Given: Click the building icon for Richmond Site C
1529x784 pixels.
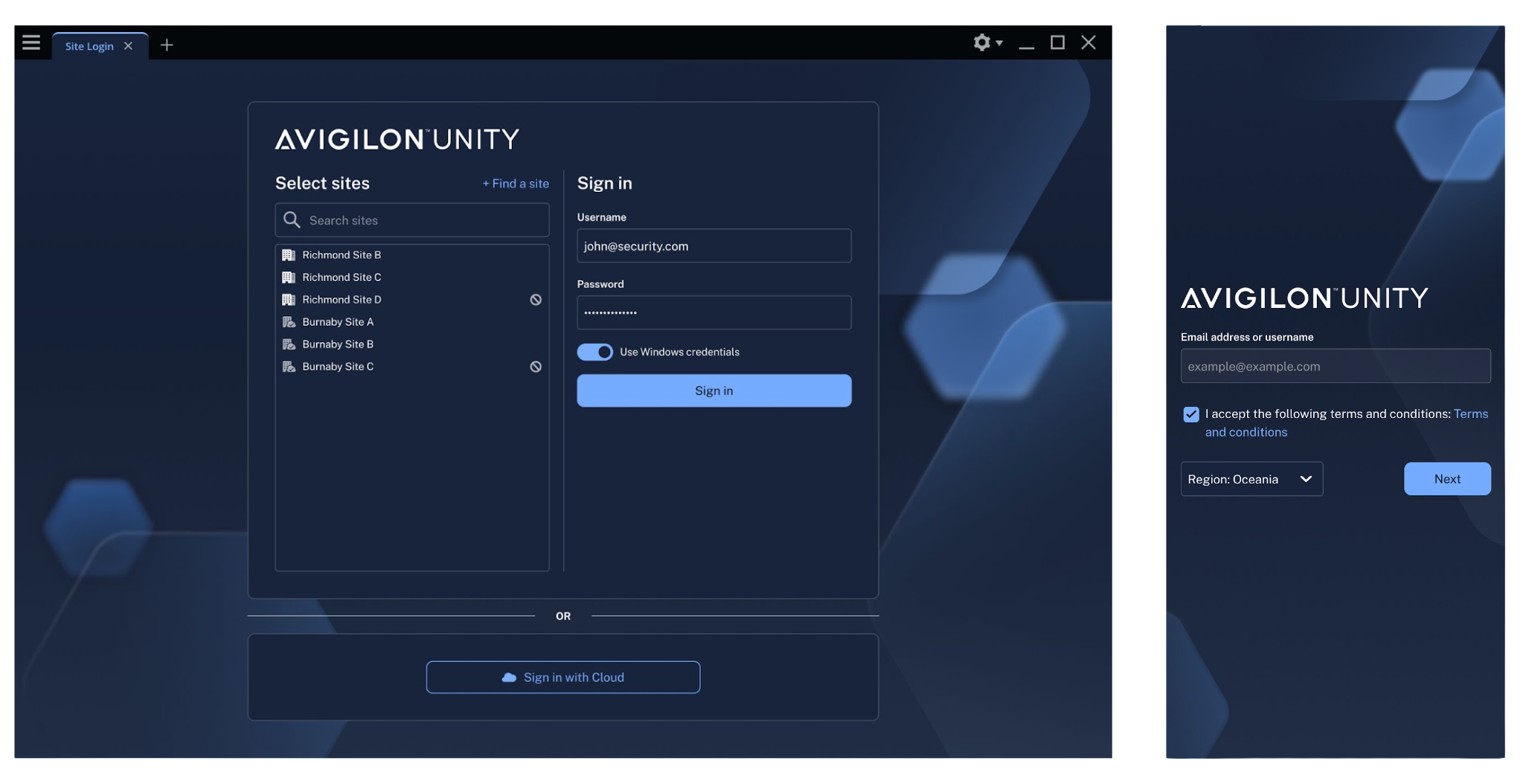Looking at the screenshot, I should [x=289, y=277].
